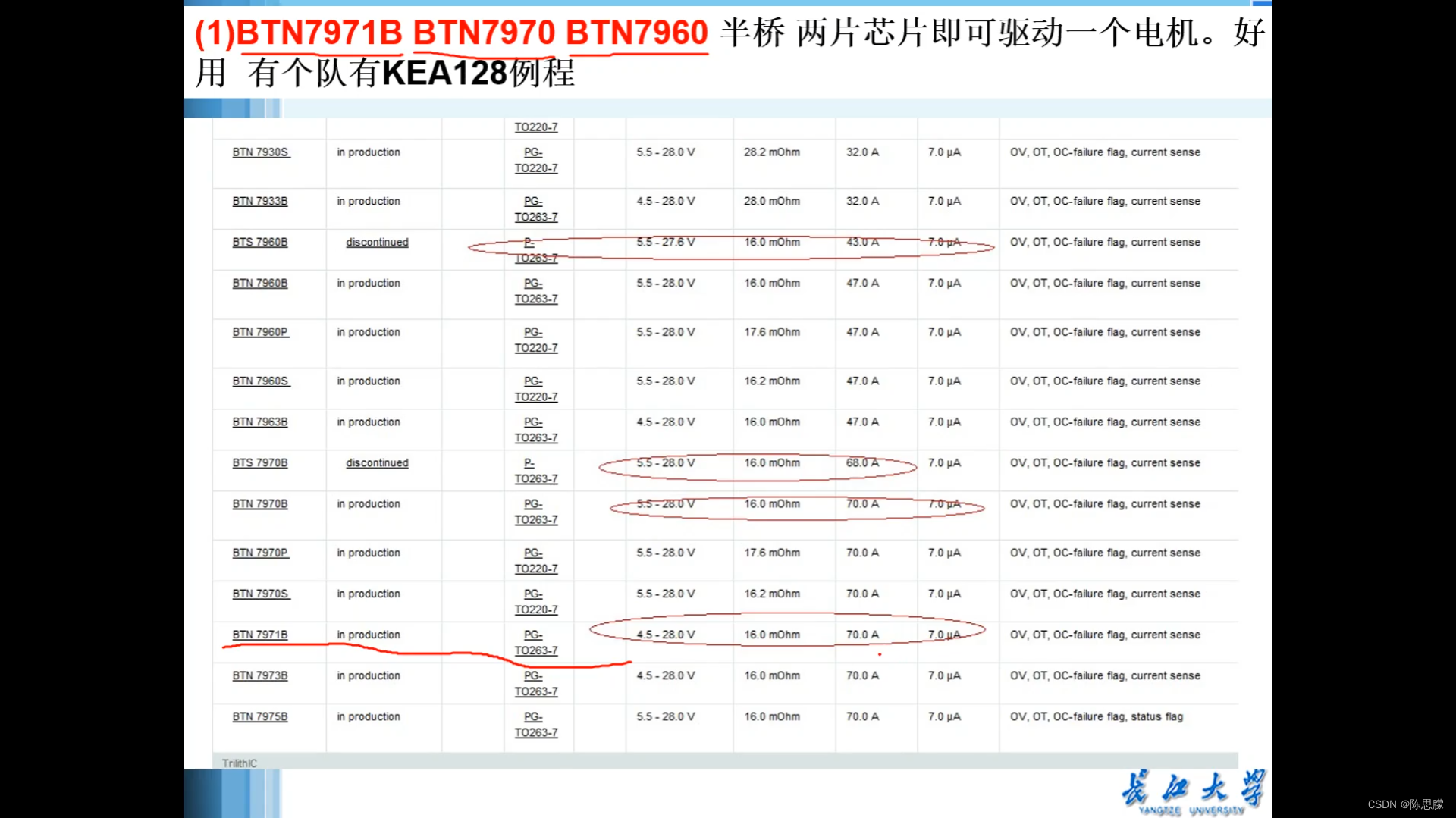1456x818 pixels.
Task: Select '70.0 A' in BTN 7971B row
Action: pos(863,635)
